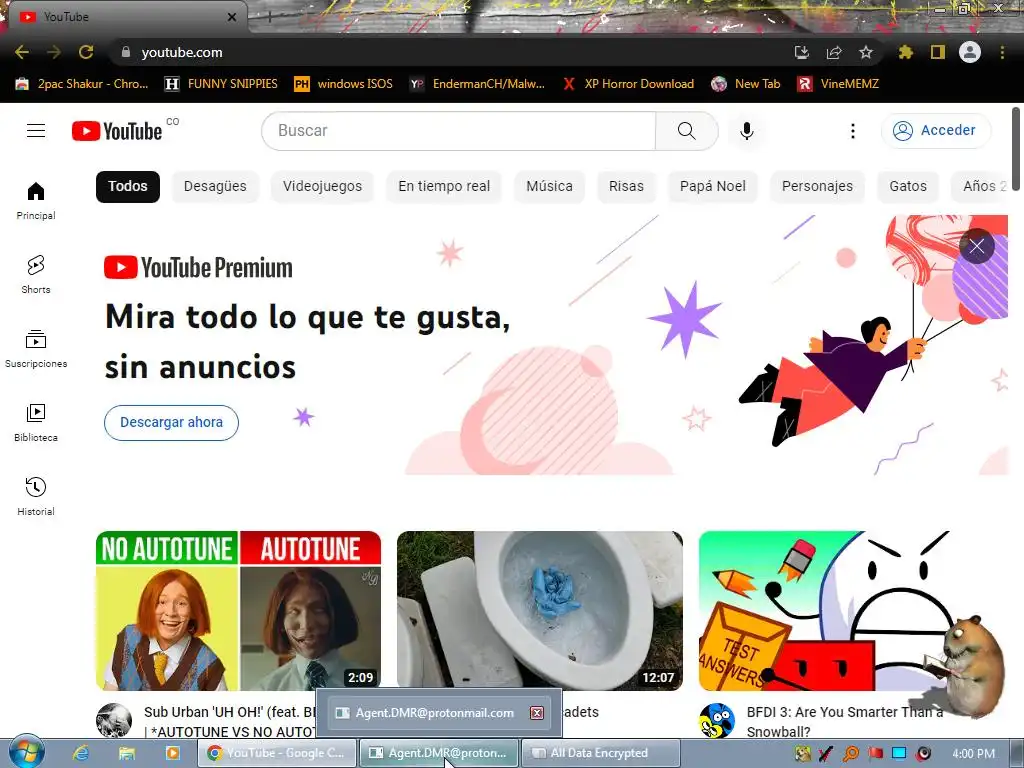The image size is (1024, 768).
Task: Click the red flag tray icon
Action: 875,754
